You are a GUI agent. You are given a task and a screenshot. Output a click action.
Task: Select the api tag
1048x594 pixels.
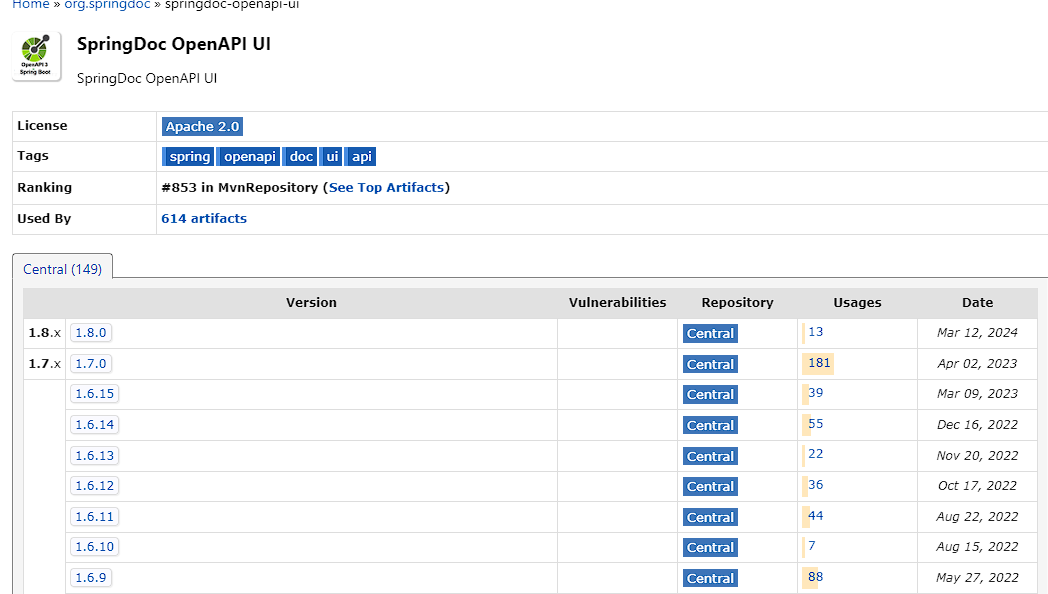click(x=362, y=156)
